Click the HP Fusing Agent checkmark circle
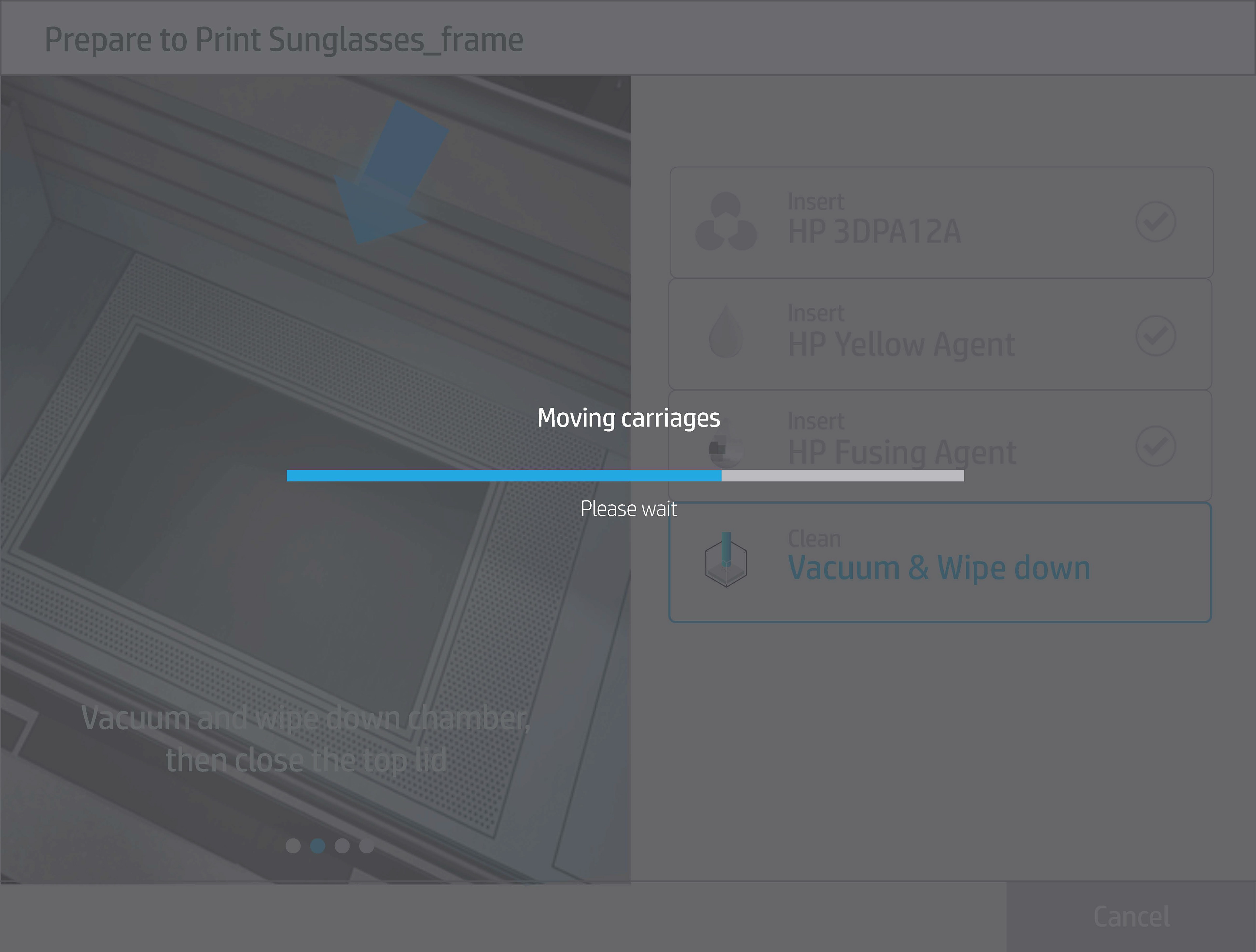Viewport: 1256px width, 952px height. pos(1156,446)
